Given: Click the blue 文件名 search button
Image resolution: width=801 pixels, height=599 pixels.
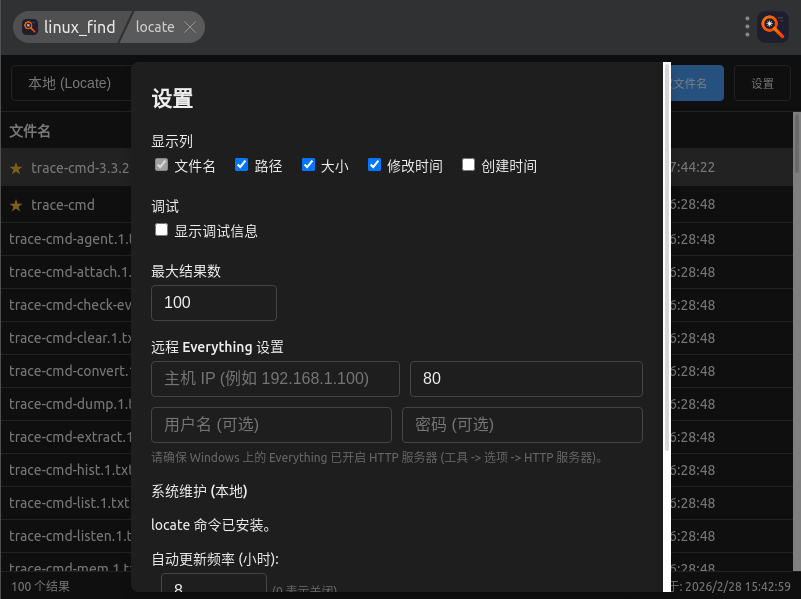Looking at the screenshot, I should pyautogui.click(x=697, y=83).
